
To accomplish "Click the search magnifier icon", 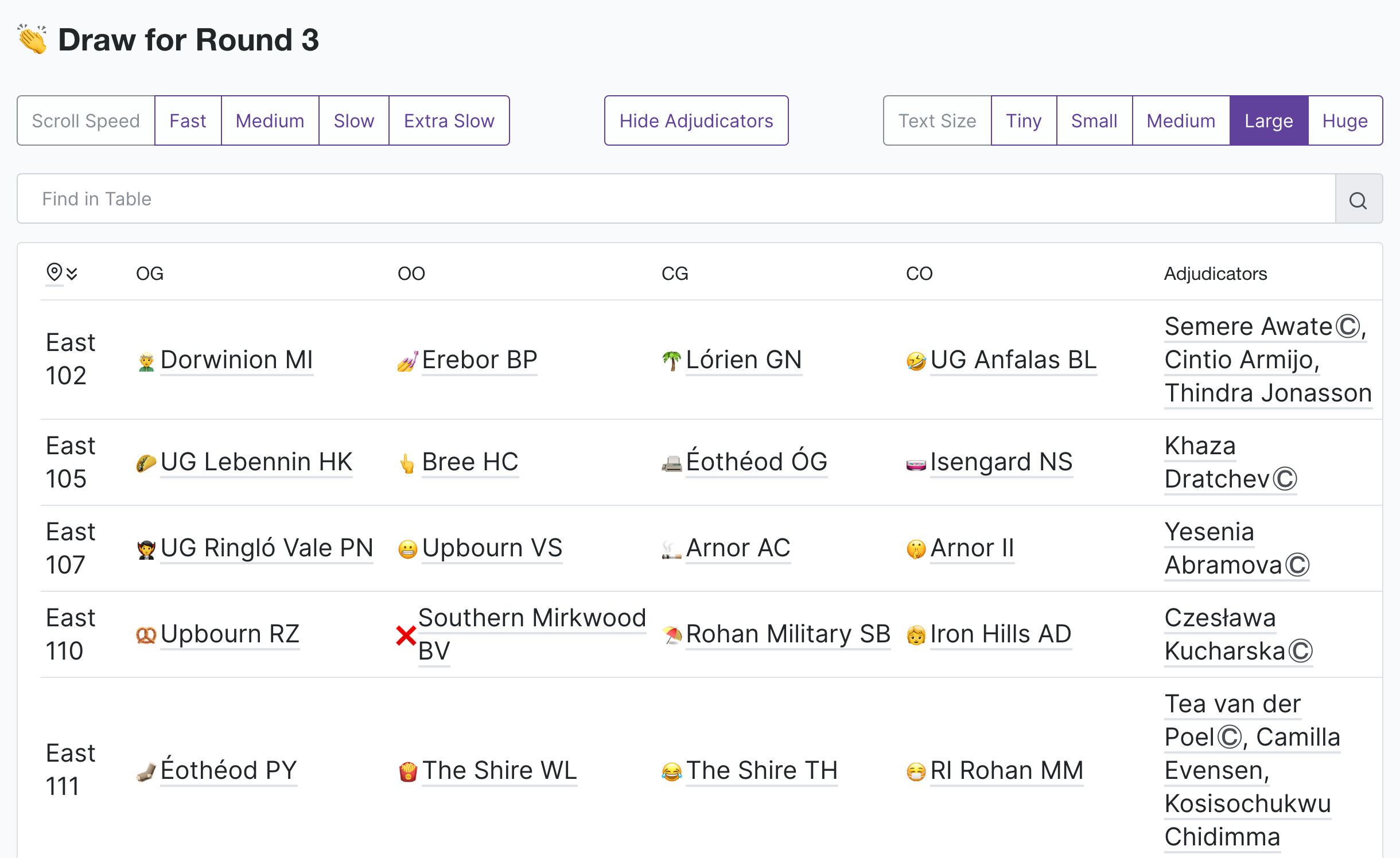I will (x=1358, y=200).
